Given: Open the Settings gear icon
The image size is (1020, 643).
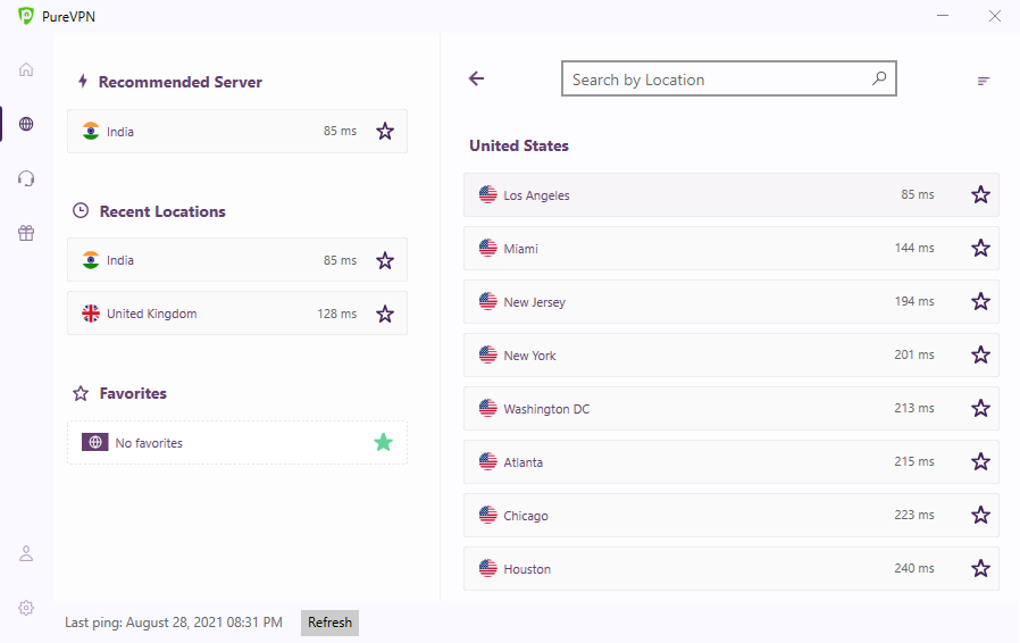Looking at the screenshot, I should point(25,607).
